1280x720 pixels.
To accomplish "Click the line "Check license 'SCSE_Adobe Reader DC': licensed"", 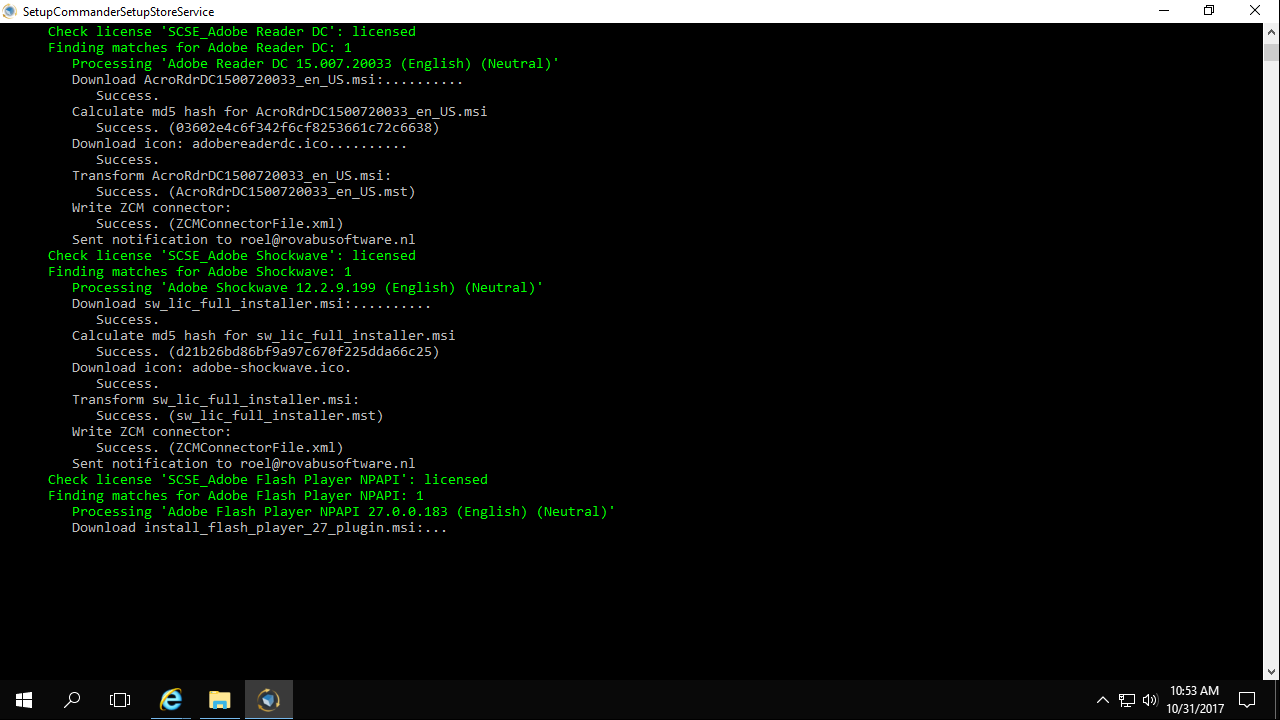I will tap(232, 32).
